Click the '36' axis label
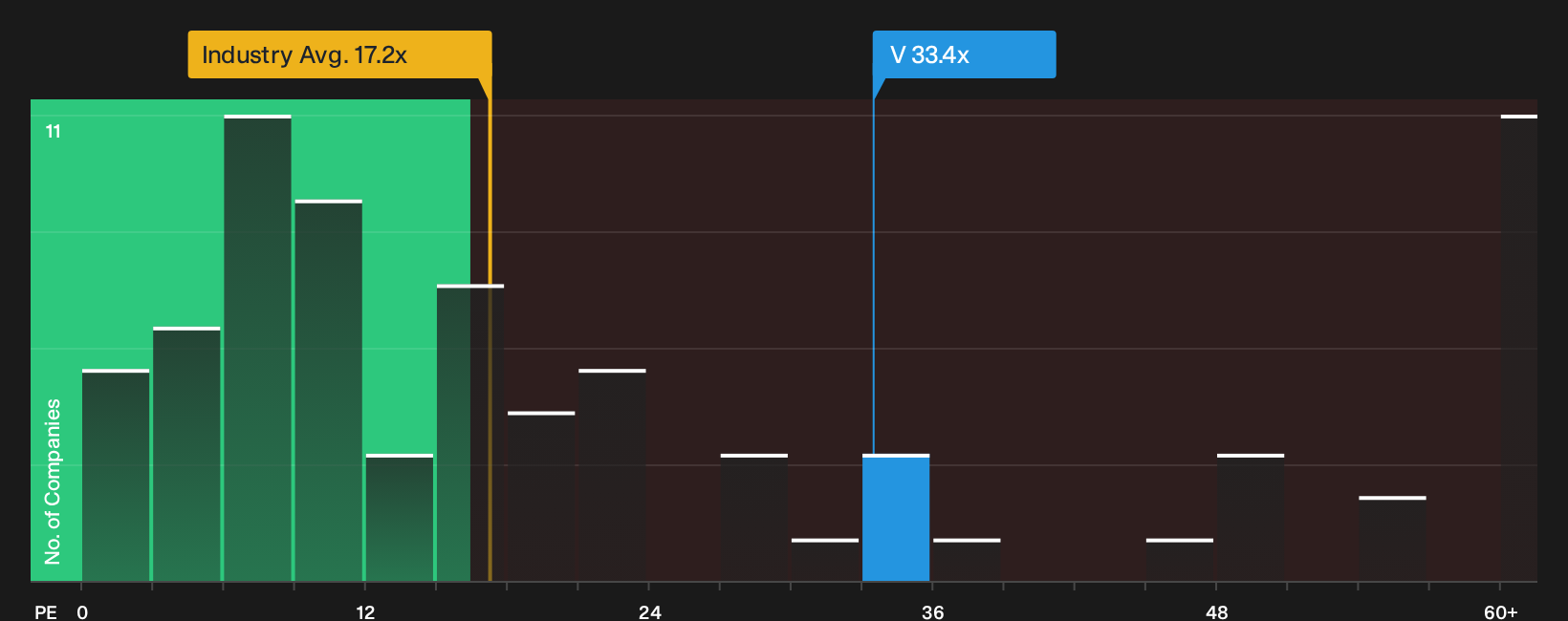 point(933,611)
